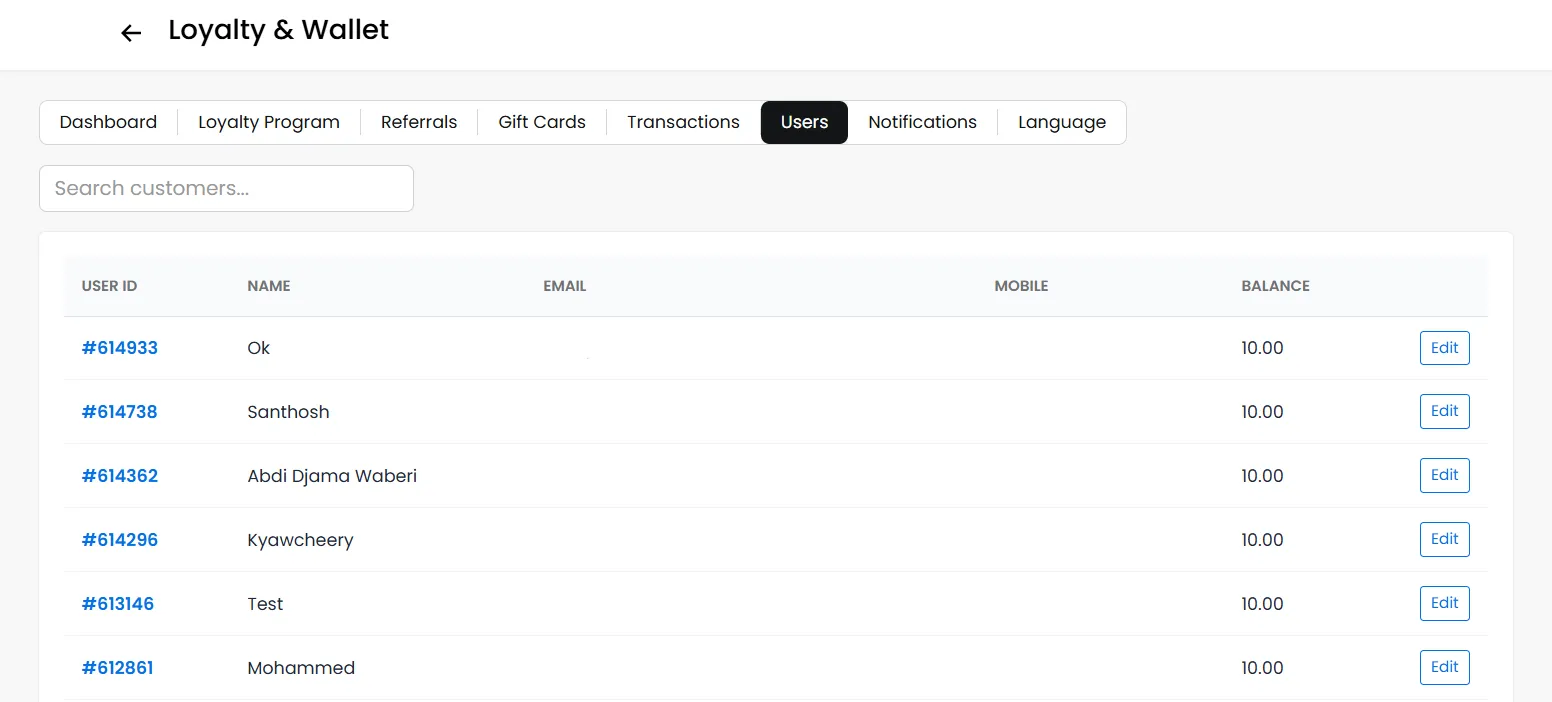Edit the Test user entry
The image size is (1552, 702).
tap(1444, 603)
